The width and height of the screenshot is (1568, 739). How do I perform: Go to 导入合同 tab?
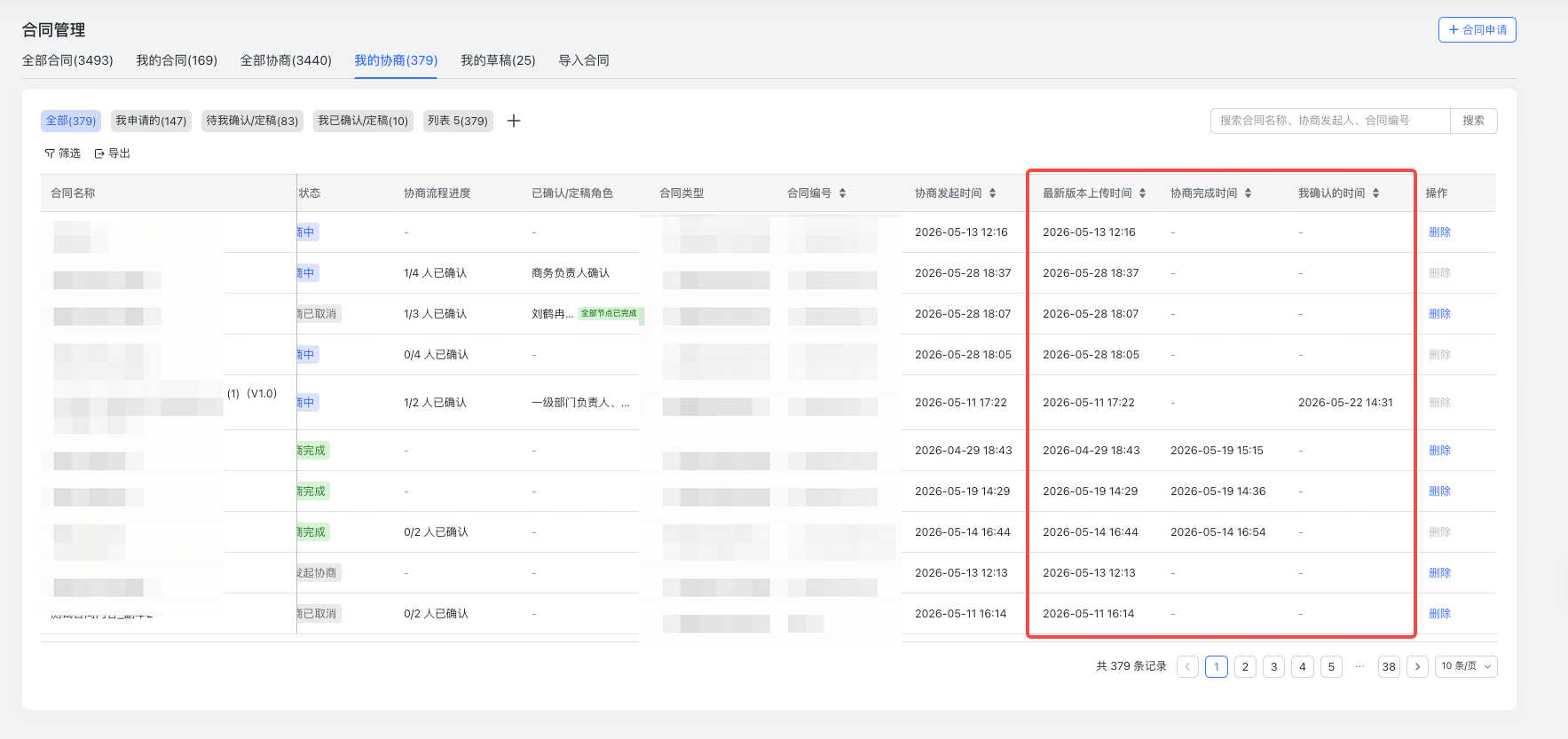pyautogui.click(x=584, y=60)
